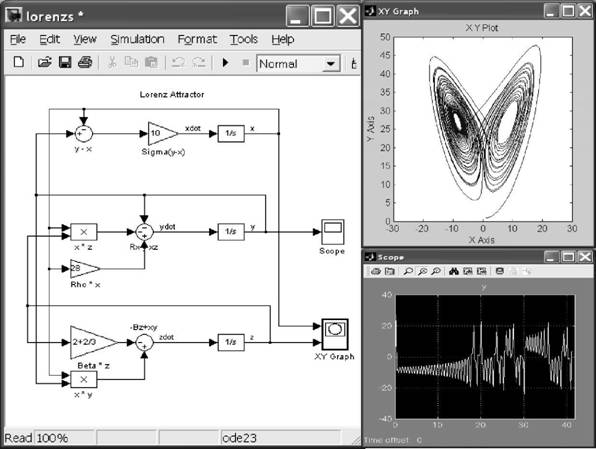This screenshot has height=449, width=596.
Task: Click the x*z product block
Action: (x=84, y=232)
